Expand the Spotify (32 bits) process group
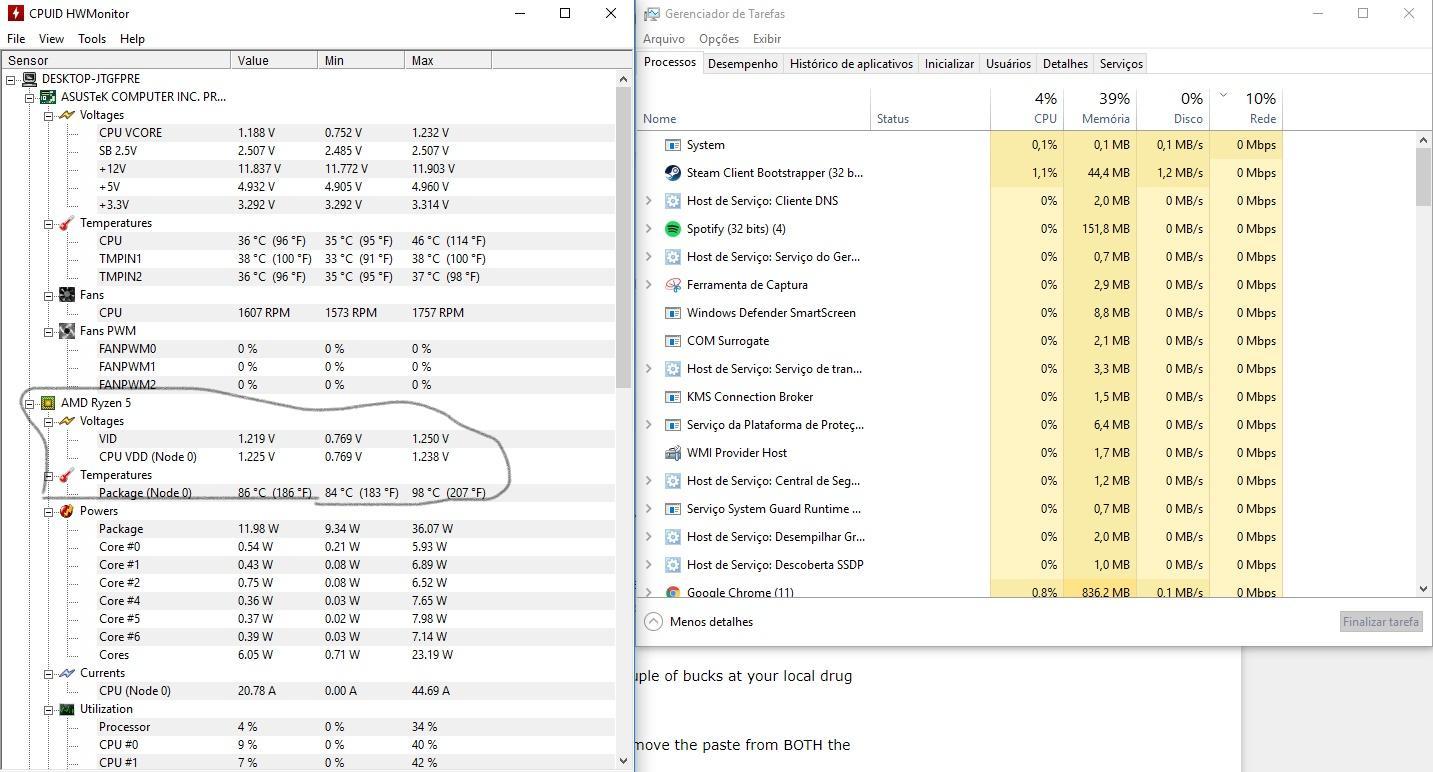The height and width of the screenshot is (772, 1433). click(648, 229)
